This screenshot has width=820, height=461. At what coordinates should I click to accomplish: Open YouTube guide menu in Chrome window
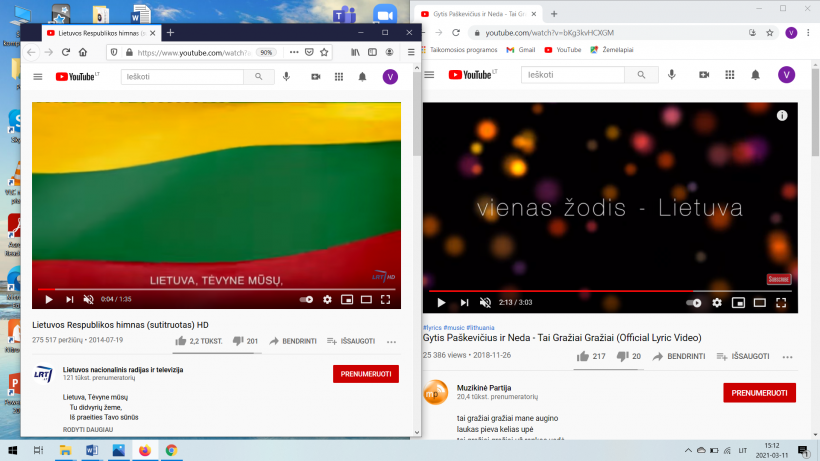(429, 75)
